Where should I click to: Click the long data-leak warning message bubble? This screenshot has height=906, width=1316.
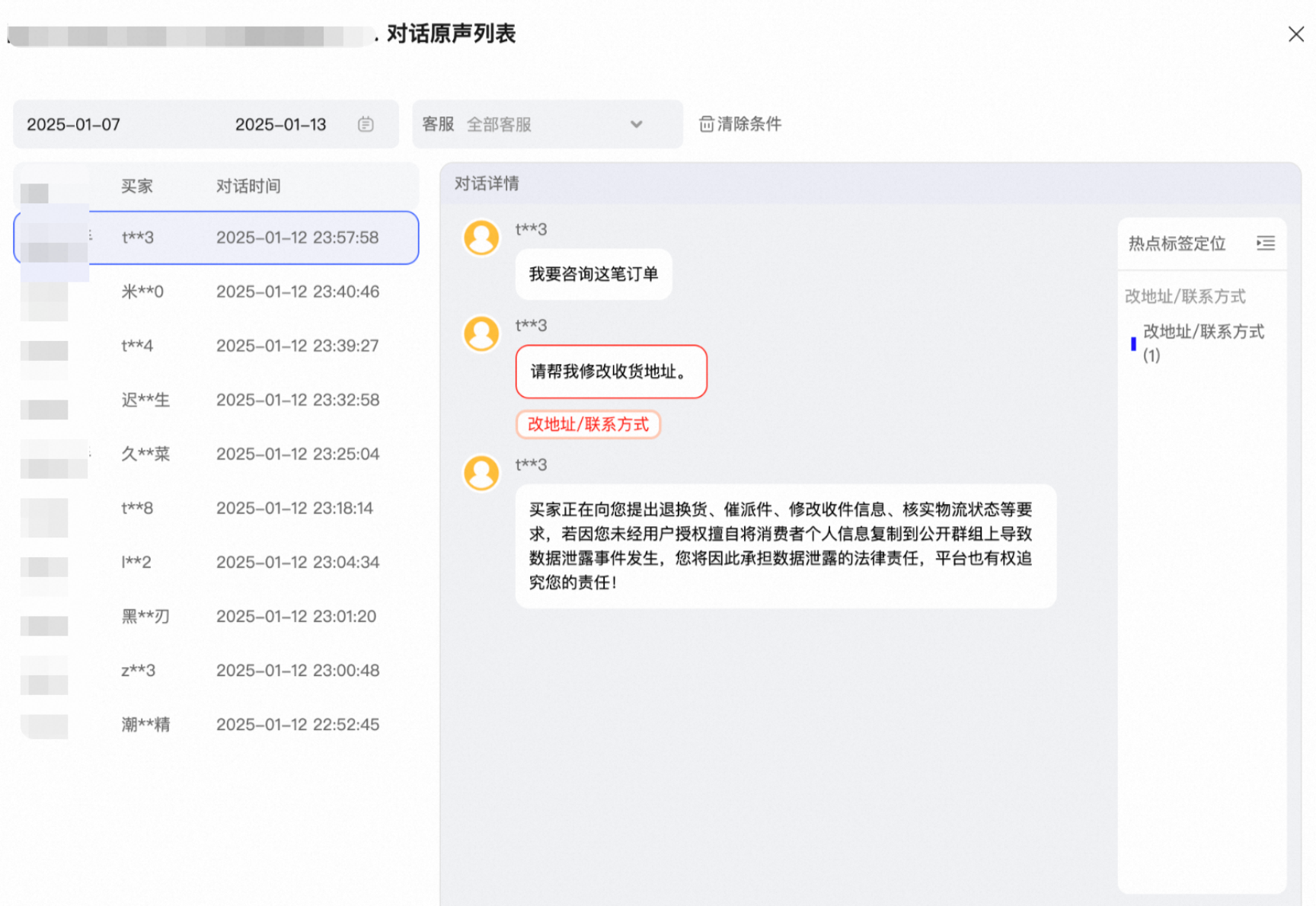tap(785, 546)
